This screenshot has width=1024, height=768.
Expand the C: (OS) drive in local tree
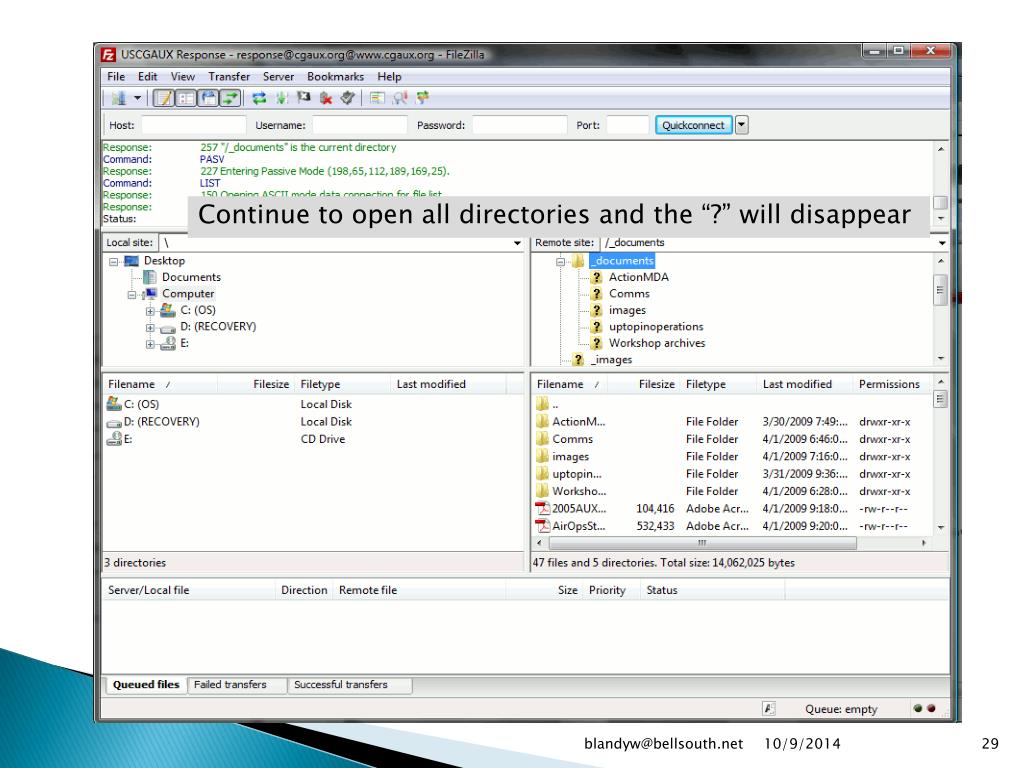[x=150, y=311]
